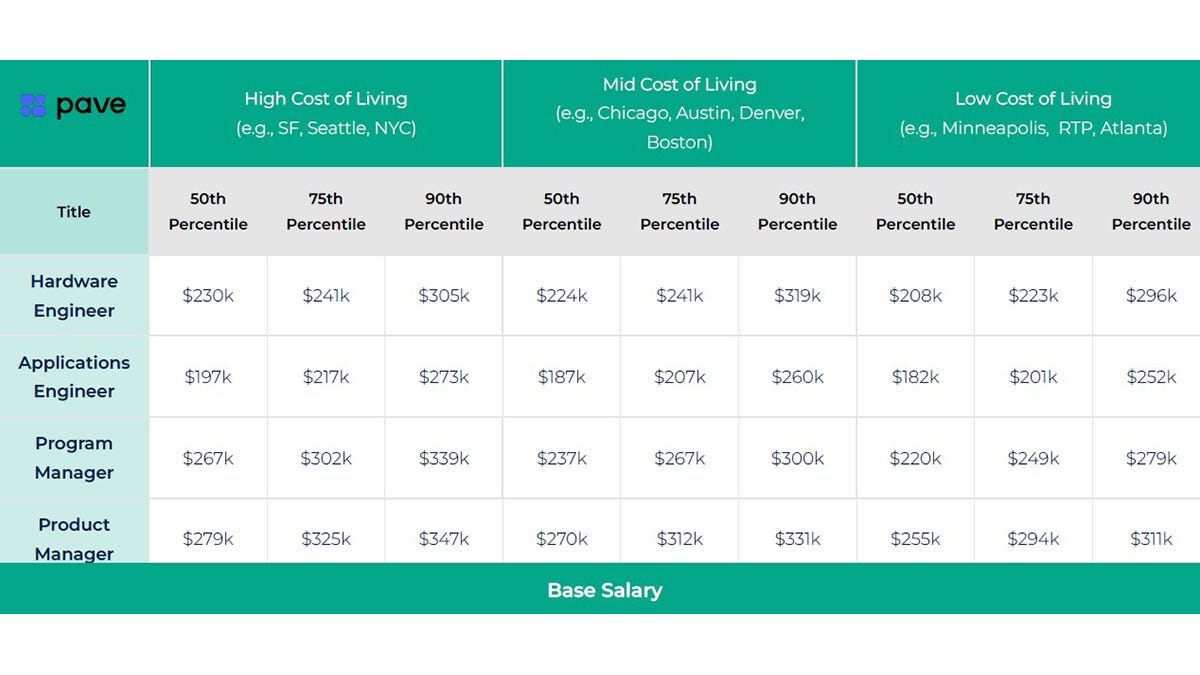The image size is (1200, 675).
Task: Click the 90th Percentile header under Mid Cost
Action: tap(797, 211)
